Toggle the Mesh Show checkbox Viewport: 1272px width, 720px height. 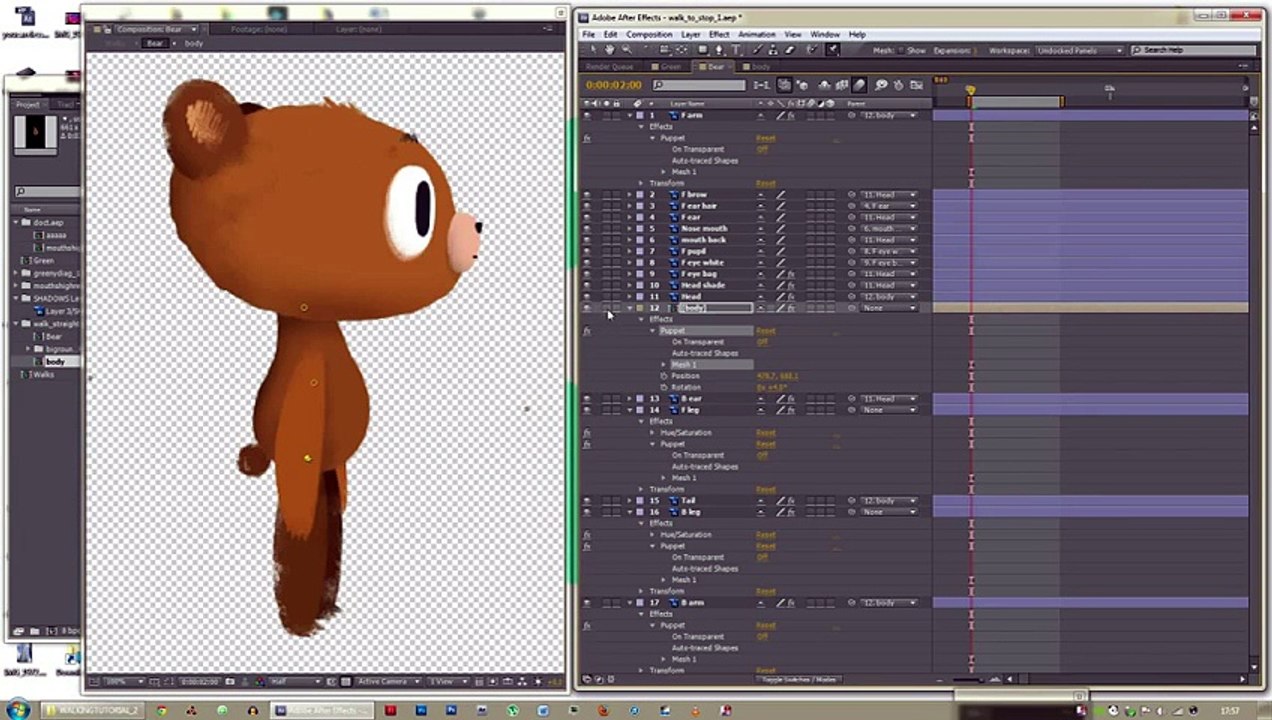(x=900, y=50)
